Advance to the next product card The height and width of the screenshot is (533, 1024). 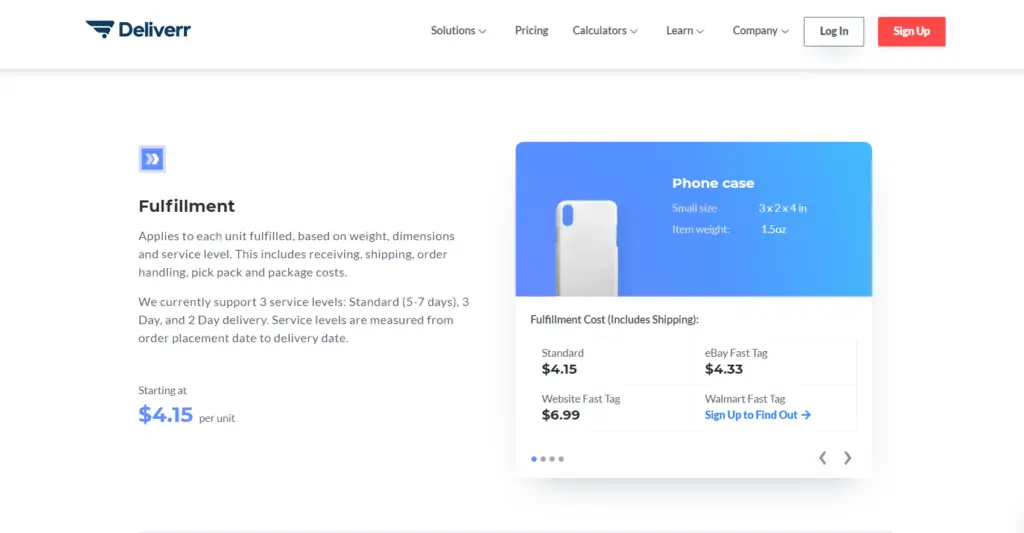point(847,458)
